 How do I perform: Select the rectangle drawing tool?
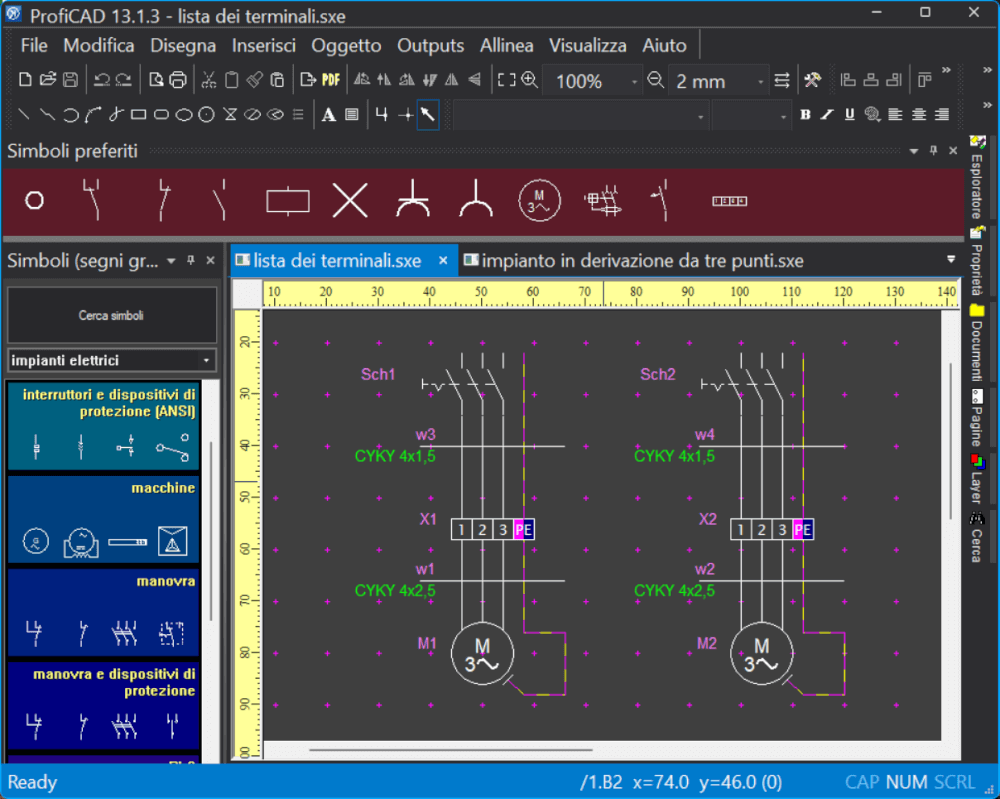(138, 115)
